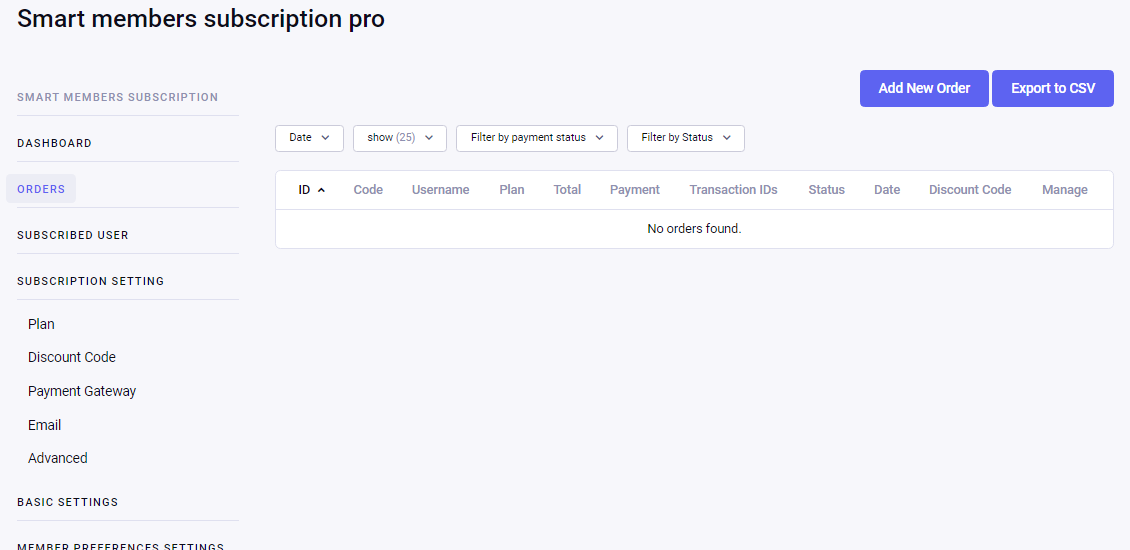Viewport: 1130px width, 550px height.
Task: Navigate to Discount Code settings
Action: click(72, 357)
